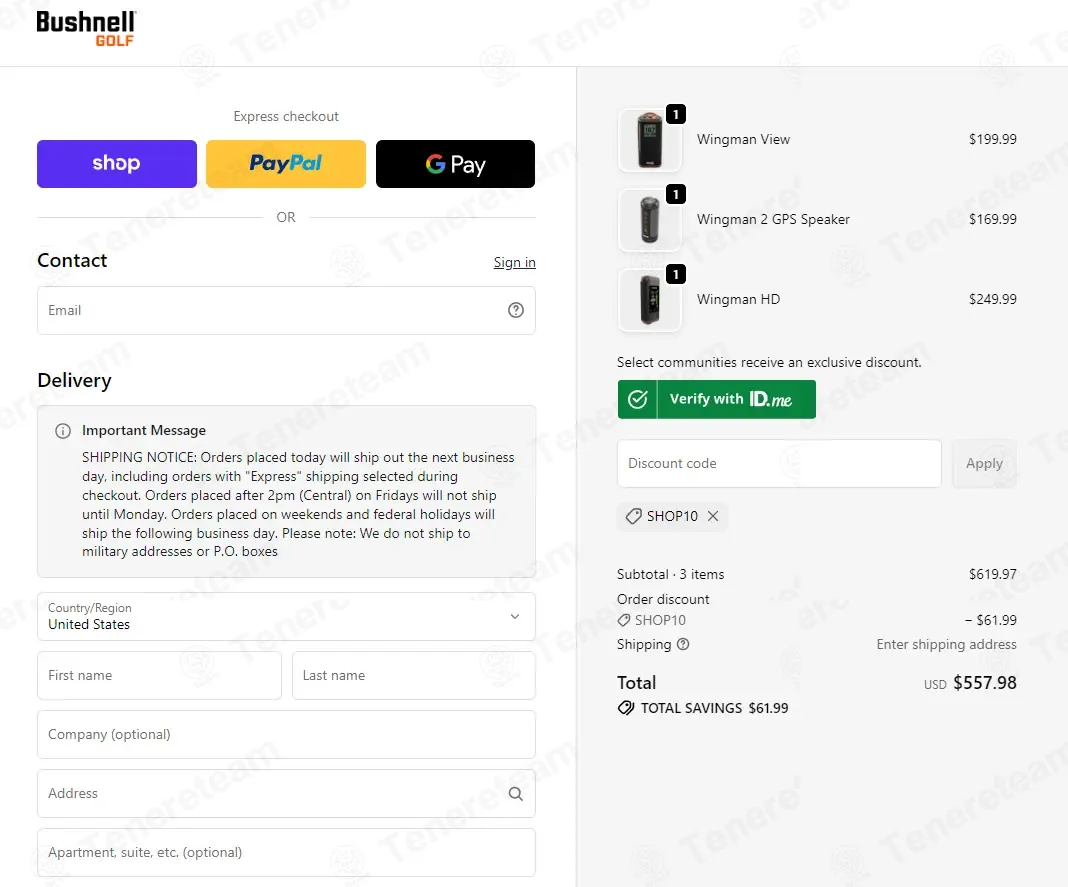Pay with Shop express checkout
The height and width of the screenshot is (887, 1068).
tap(116, 164)
